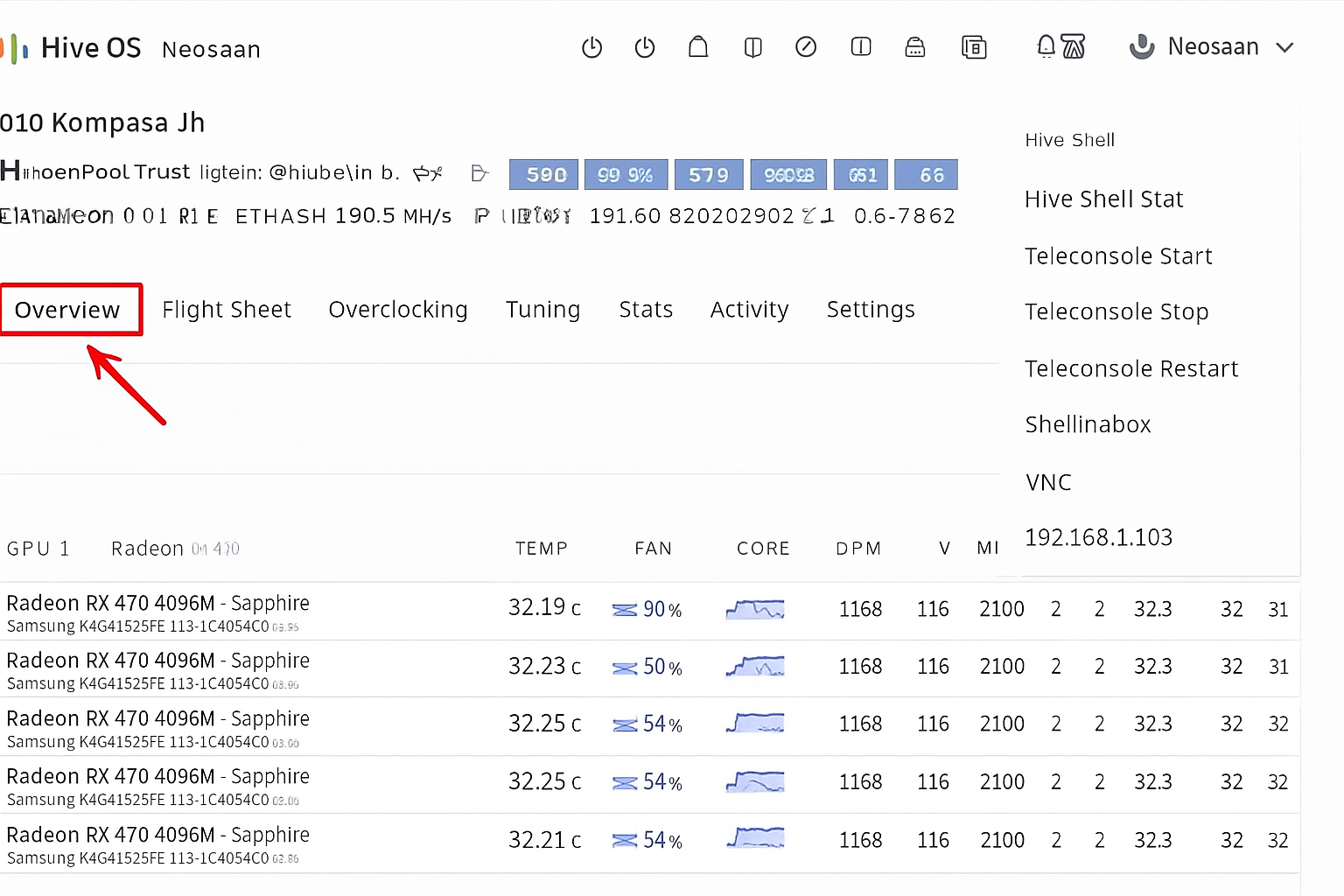Viewport: 1344px width, 896px height.
Task: View the Activity tab
Action: [x=749, y=310]
